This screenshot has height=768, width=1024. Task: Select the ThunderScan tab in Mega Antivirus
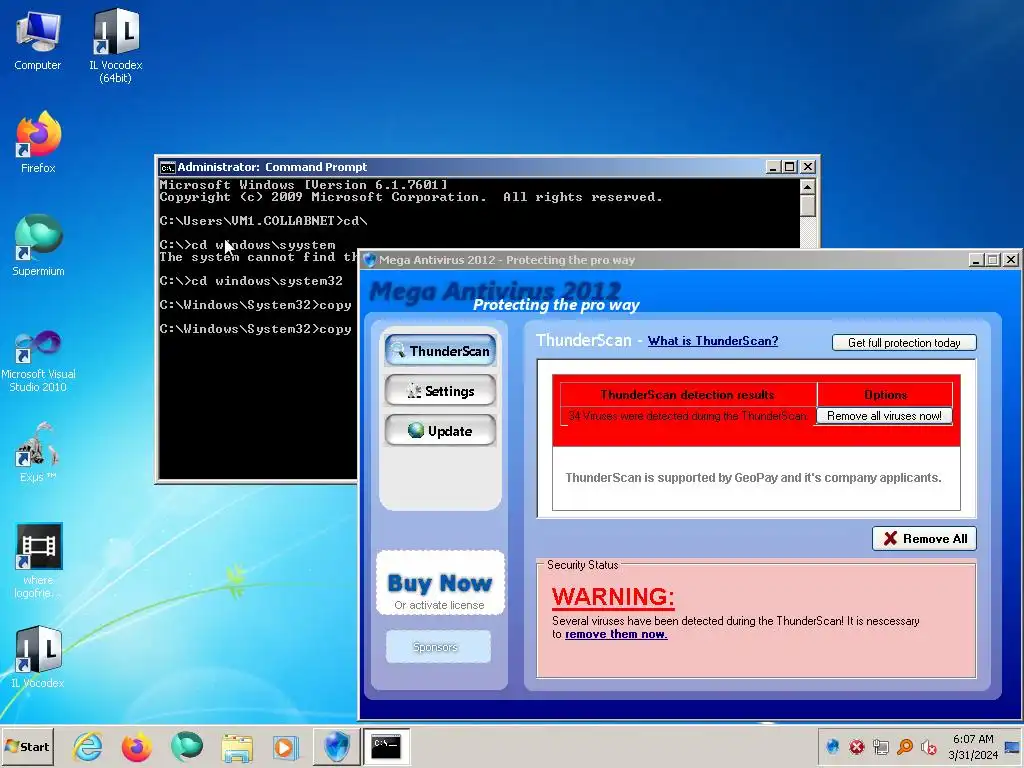pyautogui.click(x=440, y=351)
